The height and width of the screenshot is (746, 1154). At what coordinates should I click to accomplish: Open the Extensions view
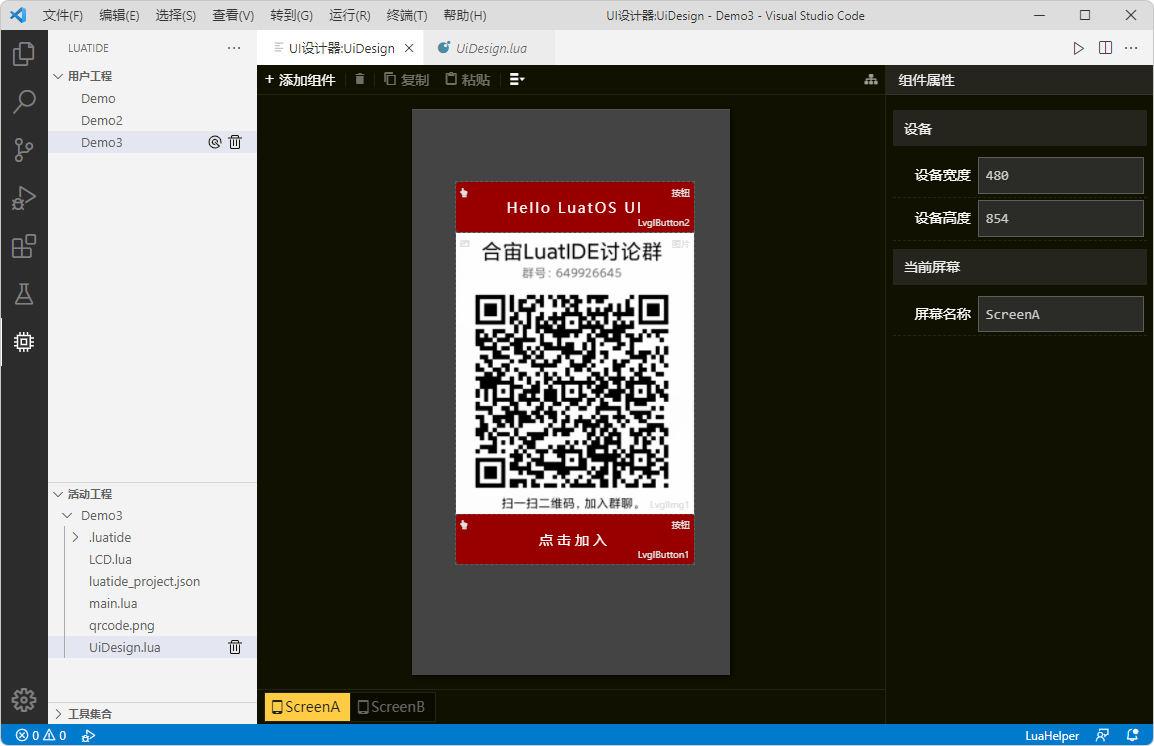(x=24, y=246)
